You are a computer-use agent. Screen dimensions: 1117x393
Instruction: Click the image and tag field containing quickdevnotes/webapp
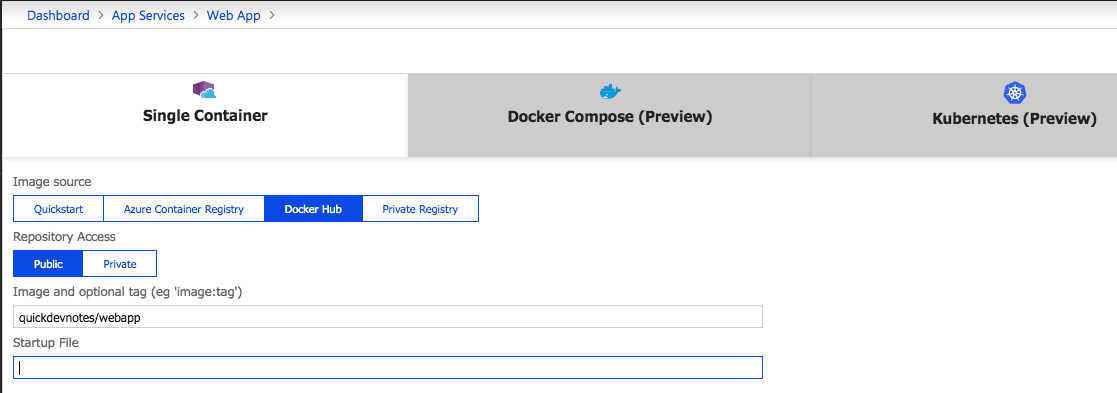pos(388,317)
